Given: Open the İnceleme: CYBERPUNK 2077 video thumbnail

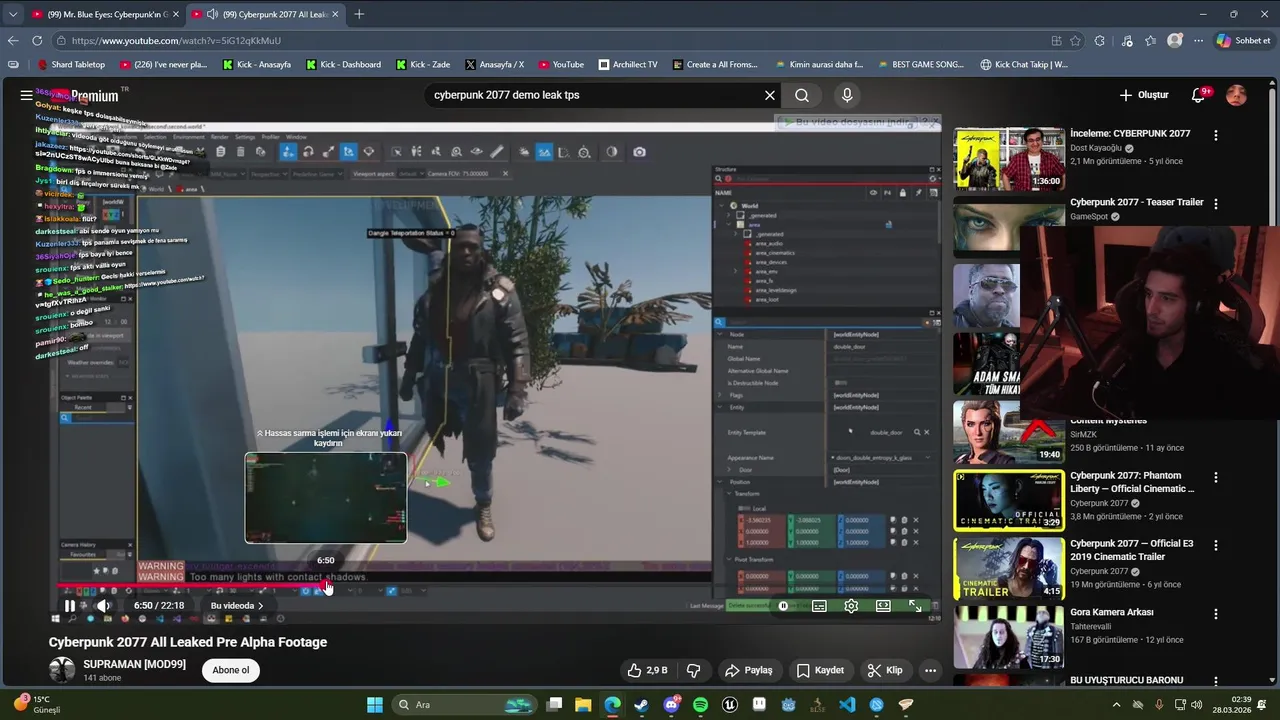Looking at the screenshot, I should [x=1008, y=159].
